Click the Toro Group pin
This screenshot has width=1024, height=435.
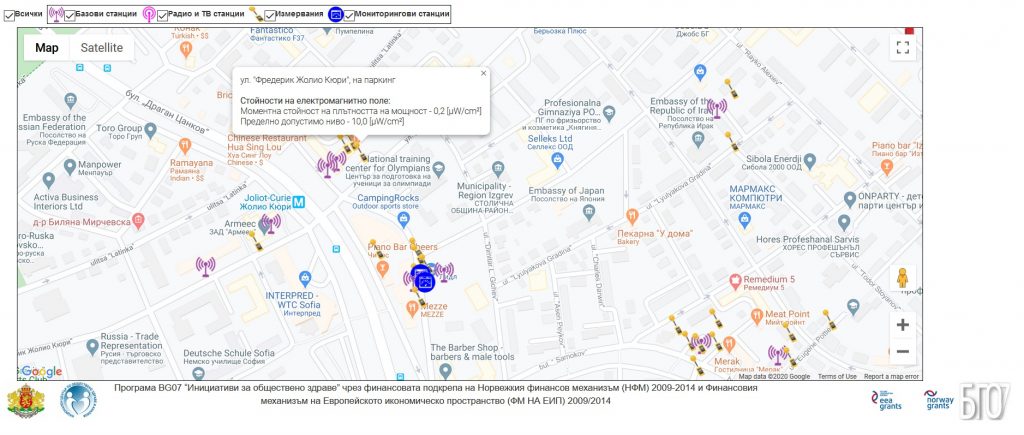(151, 130)
